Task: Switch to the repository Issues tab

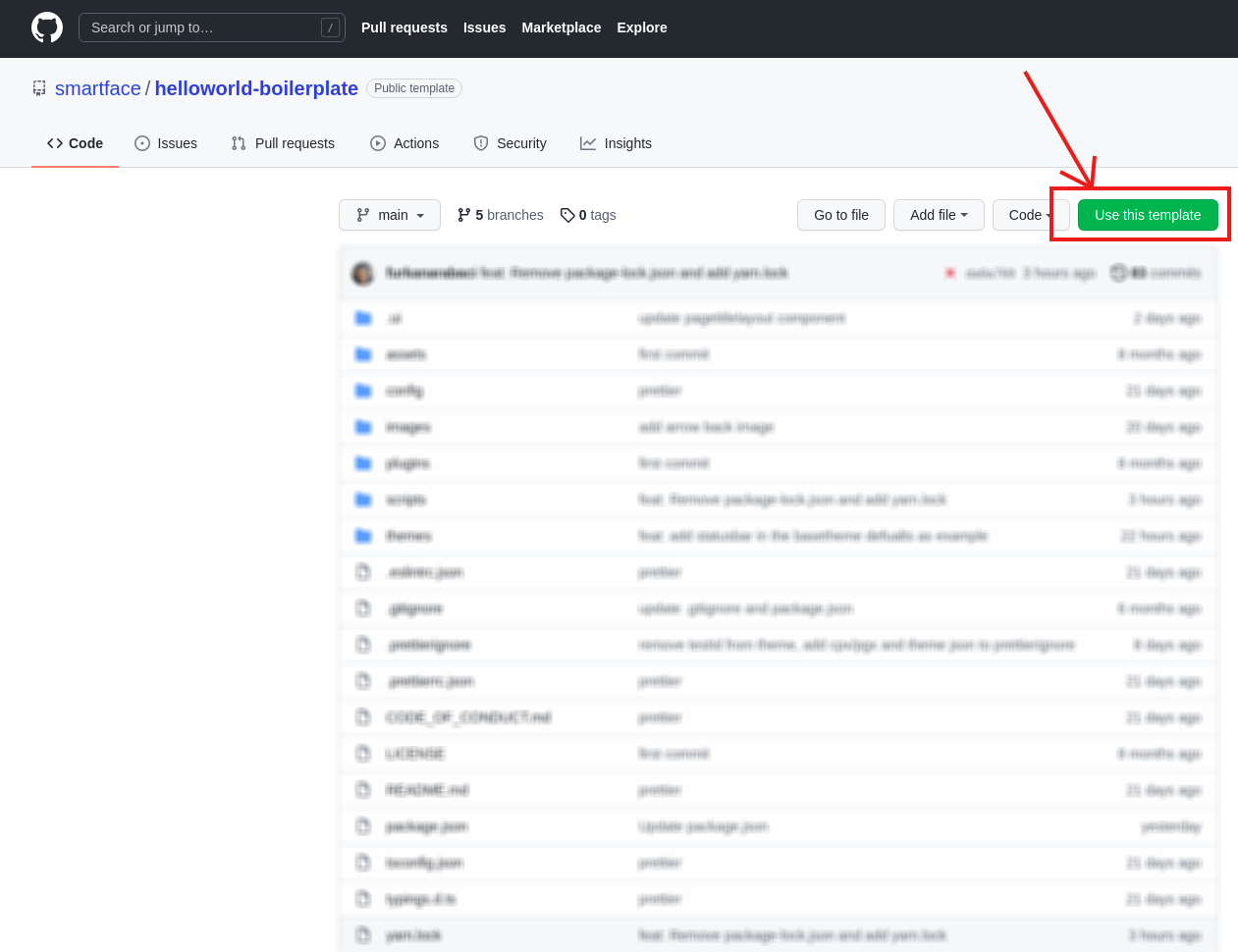Action: point(166,143)
